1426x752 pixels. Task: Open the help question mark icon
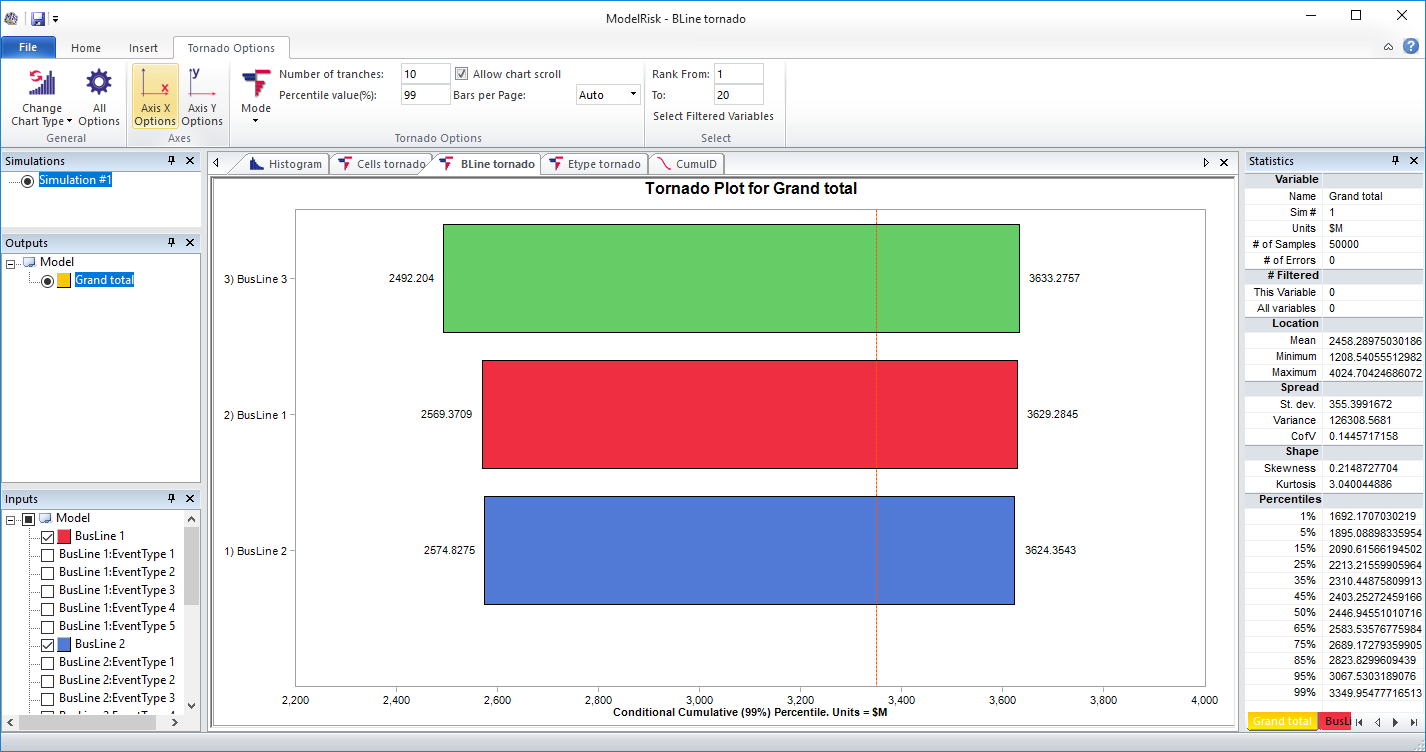tap(1410, 46)
